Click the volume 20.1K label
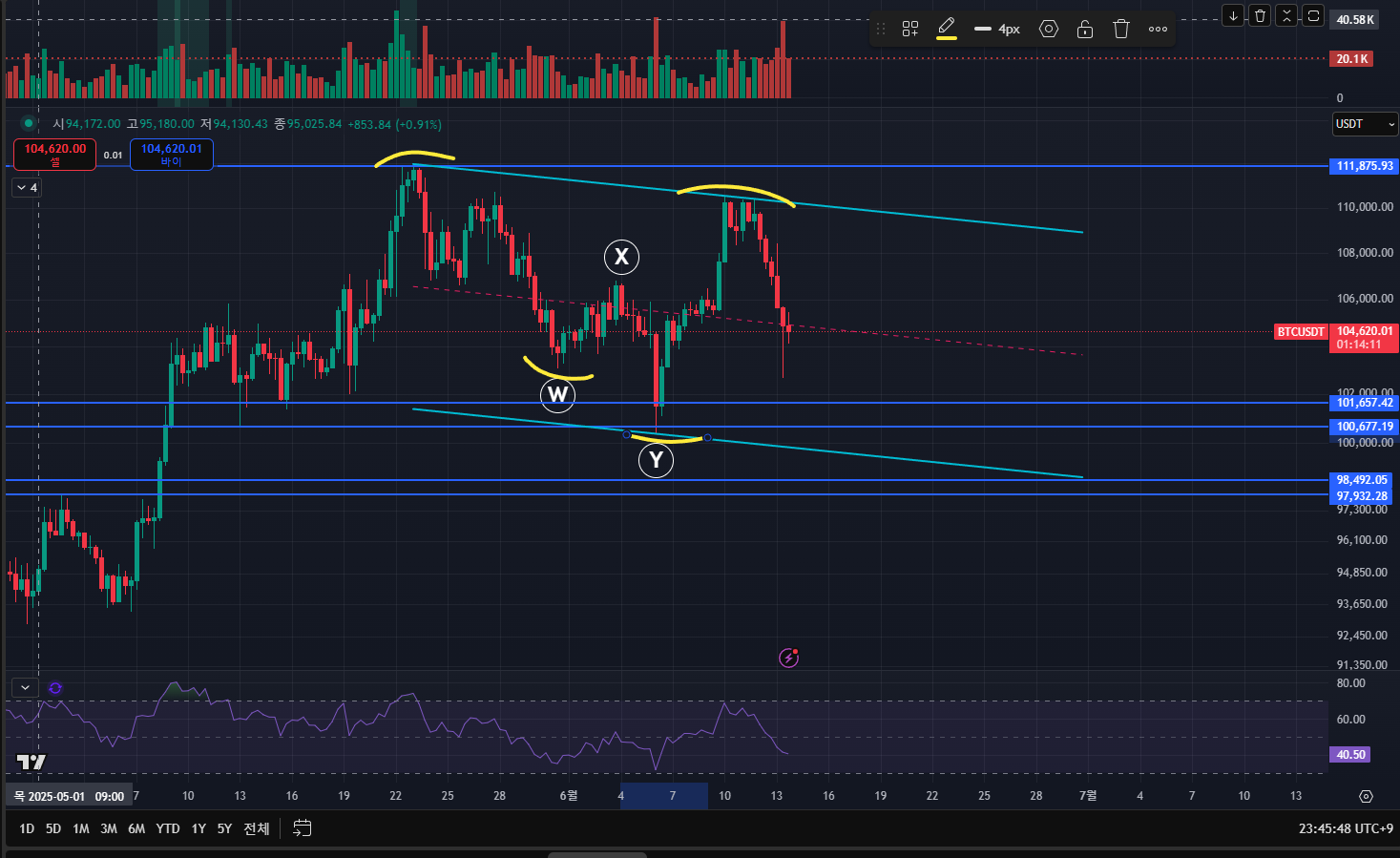 click(x=1351, y=59)
